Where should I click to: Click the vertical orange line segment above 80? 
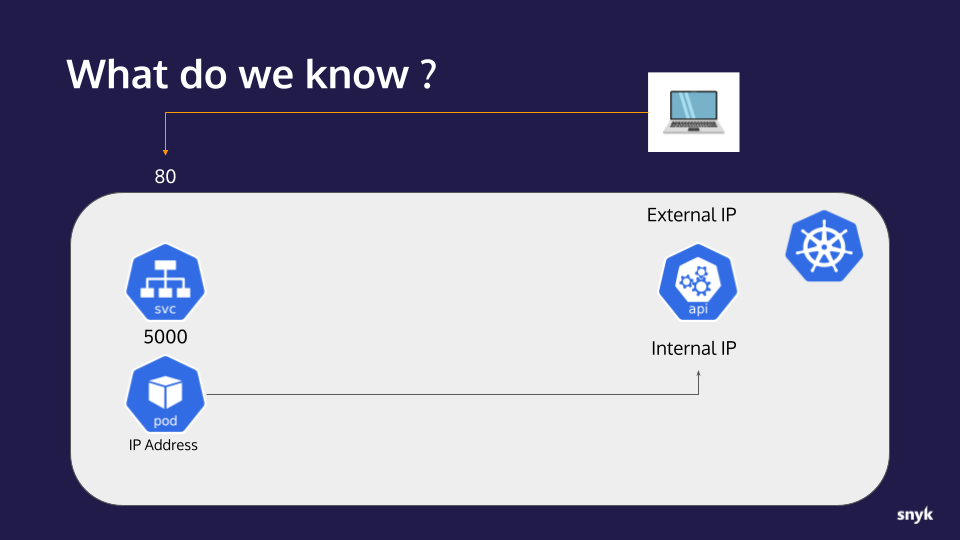(165, 130)
